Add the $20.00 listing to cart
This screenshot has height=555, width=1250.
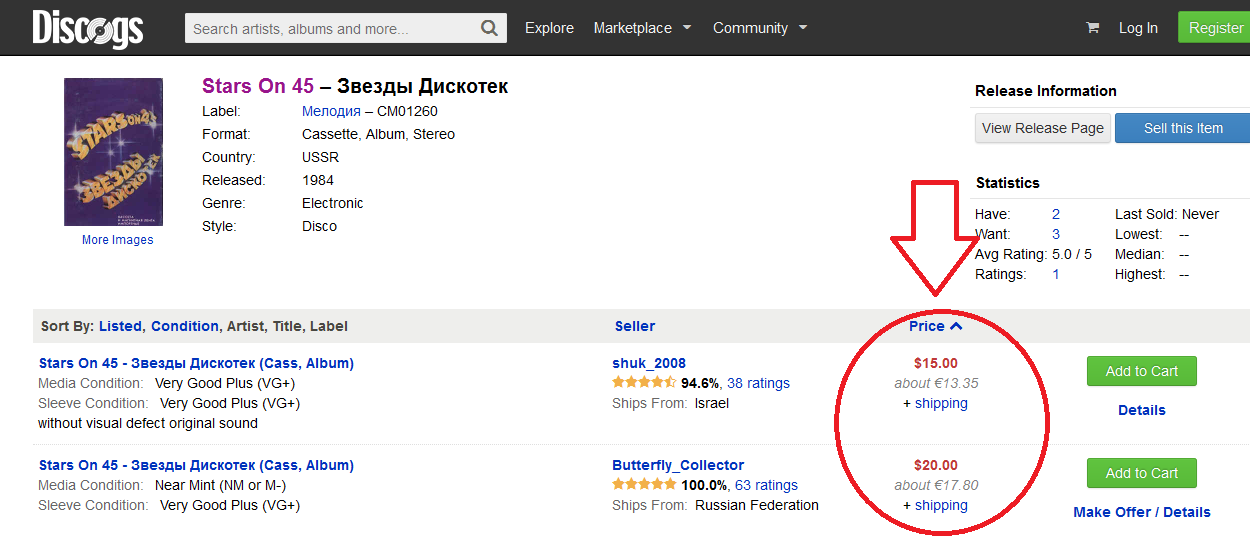[1142, 473]
